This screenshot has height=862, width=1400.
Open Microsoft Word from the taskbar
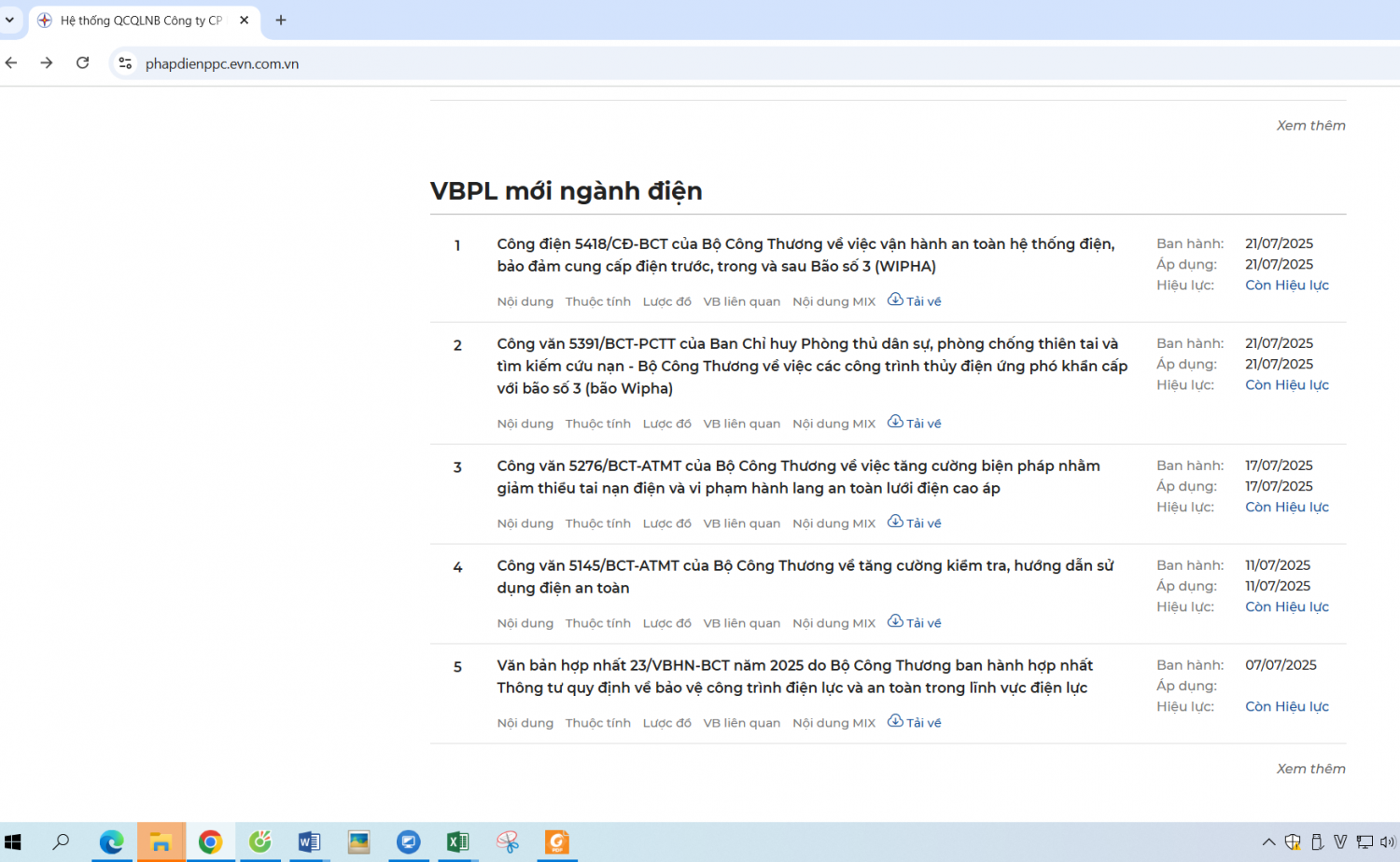pos(309,841)
